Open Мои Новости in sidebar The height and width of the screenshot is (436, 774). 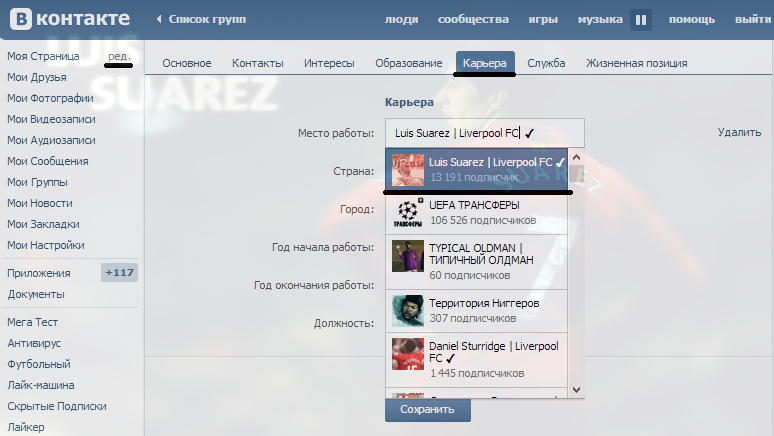coord(39,203)
